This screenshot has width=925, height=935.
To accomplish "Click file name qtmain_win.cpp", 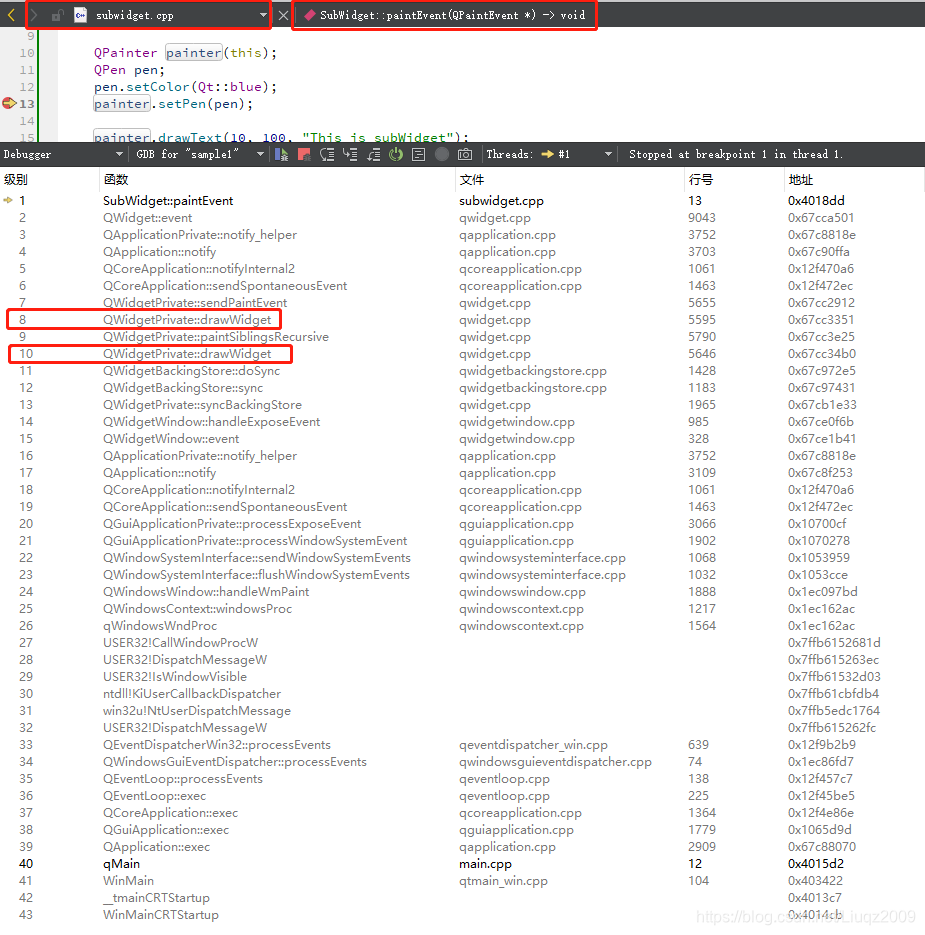I will [503, 881].
